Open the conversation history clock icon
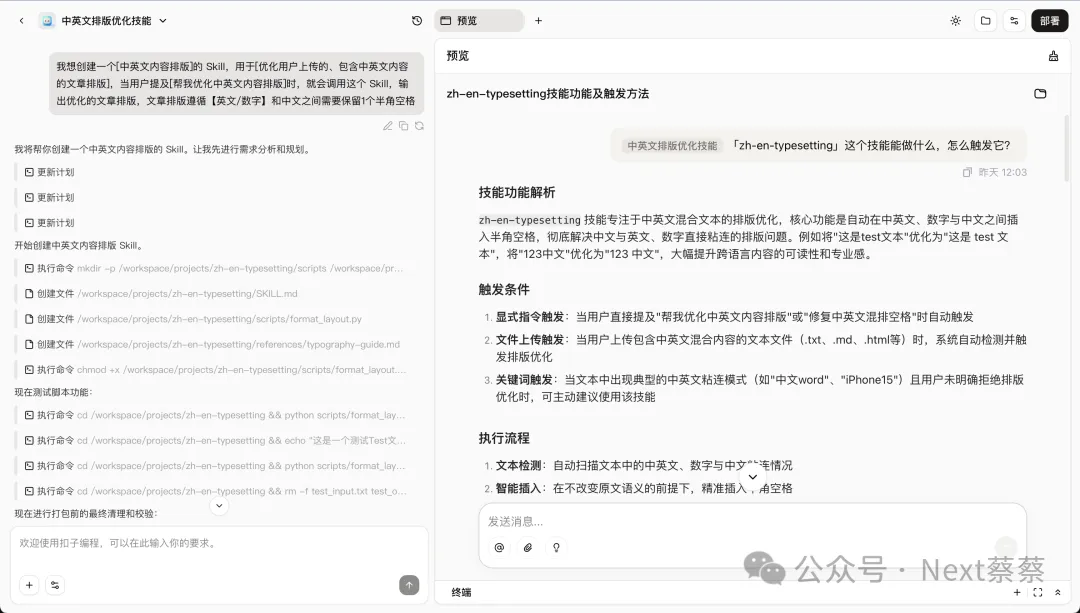This screenshot has height=613, width=1080. pyautogui.click(x=417, y=20)
